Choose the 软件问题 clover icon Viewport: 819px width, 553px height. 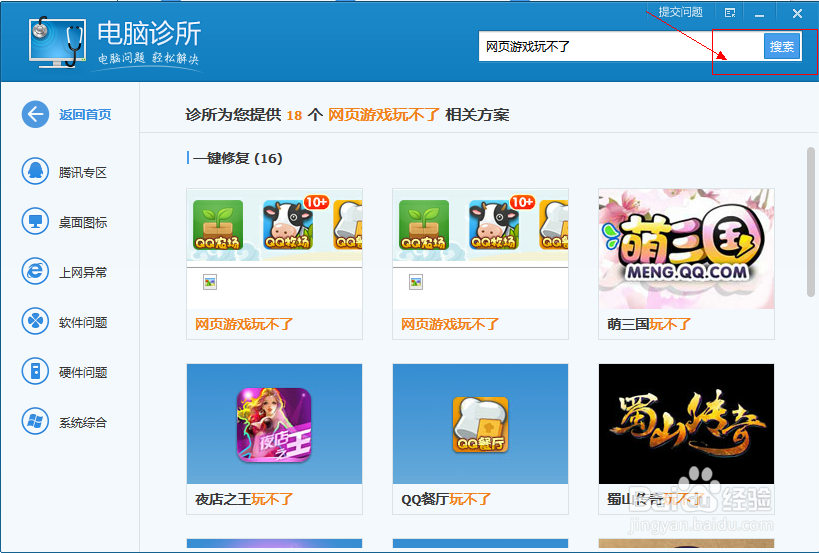(x=35, y=321)
